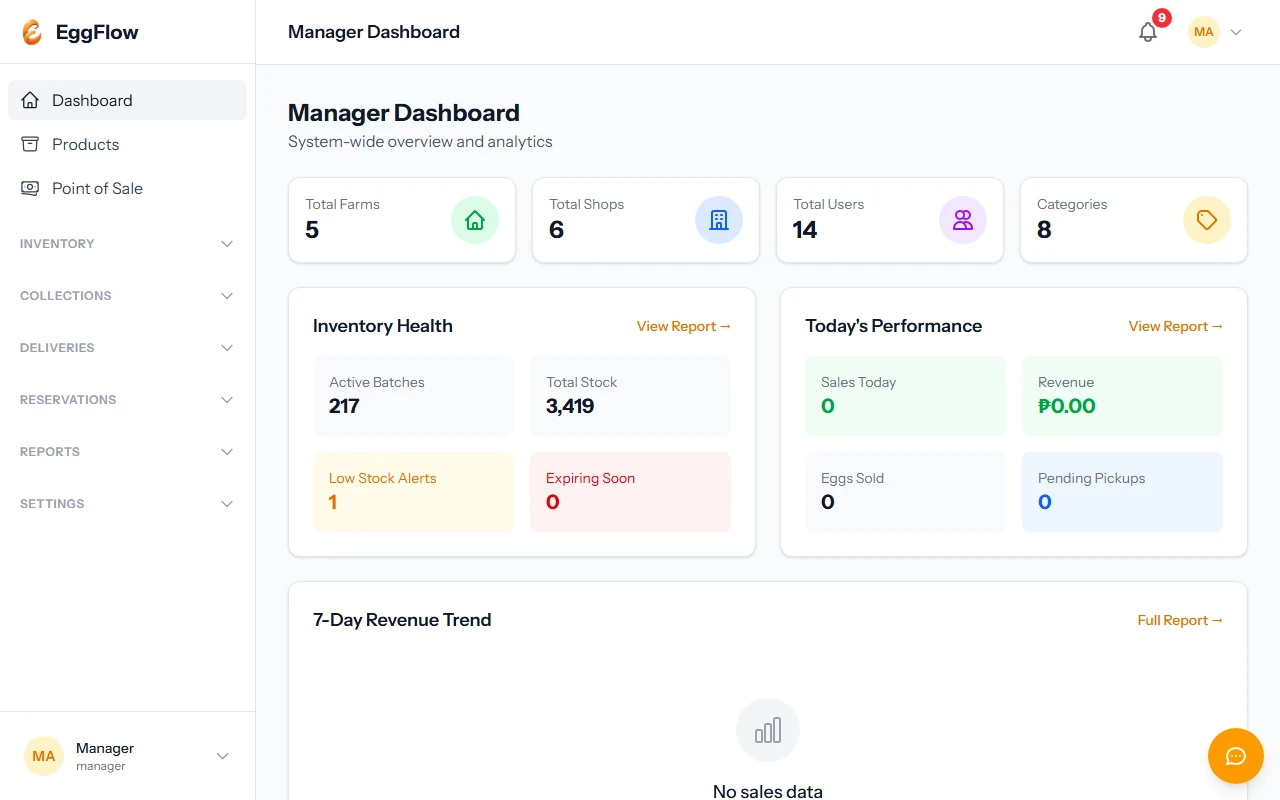1280x800 pixels.
Task: Click the Sales Today tile
Action: click(x=905, y=396)
